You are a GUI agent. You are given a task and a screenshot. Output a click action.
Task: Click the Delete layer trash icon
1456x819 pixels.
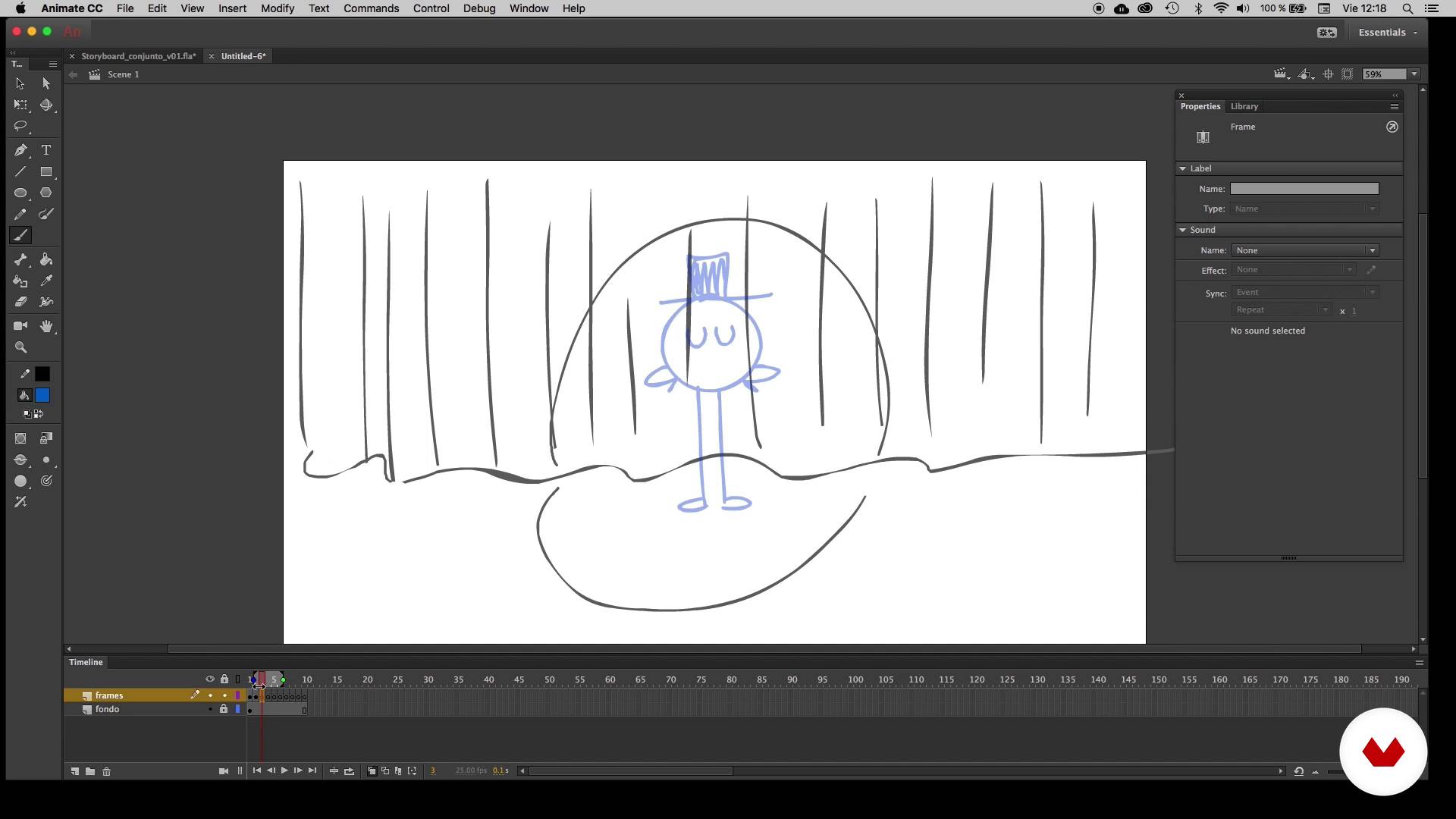[x=107, y=771]
